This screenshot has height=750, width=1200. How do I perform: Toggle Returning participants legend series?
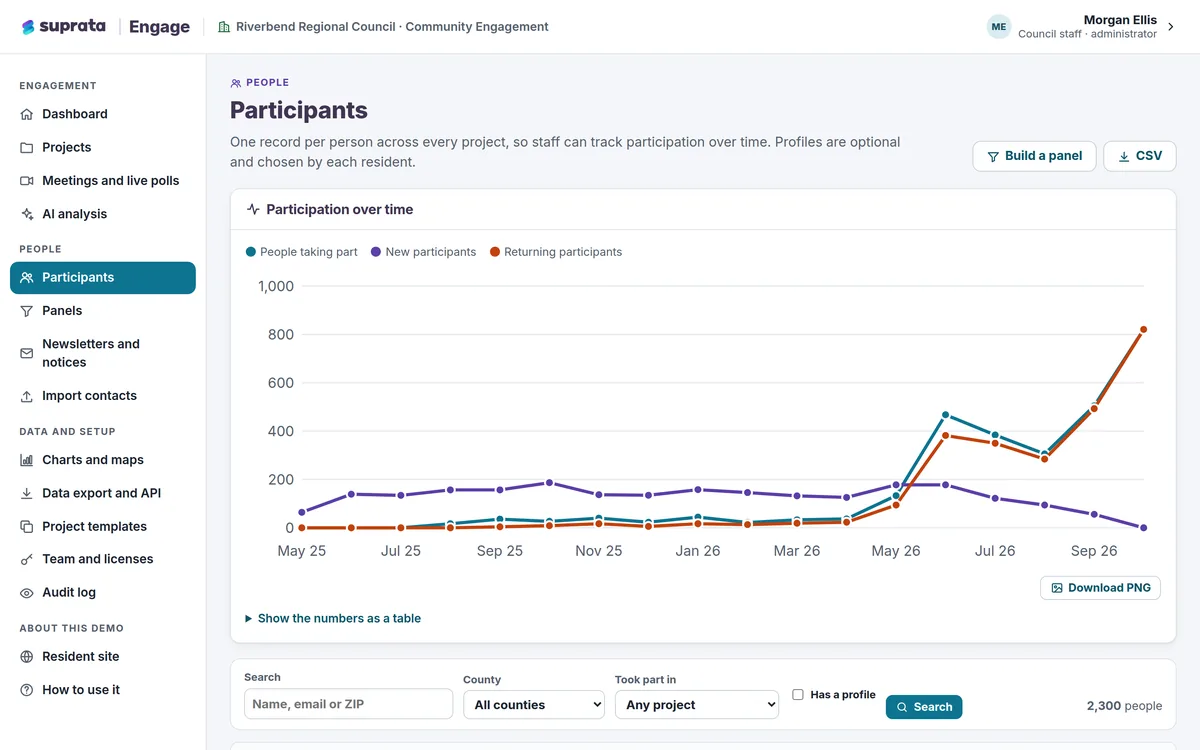[x=556, y=252]
